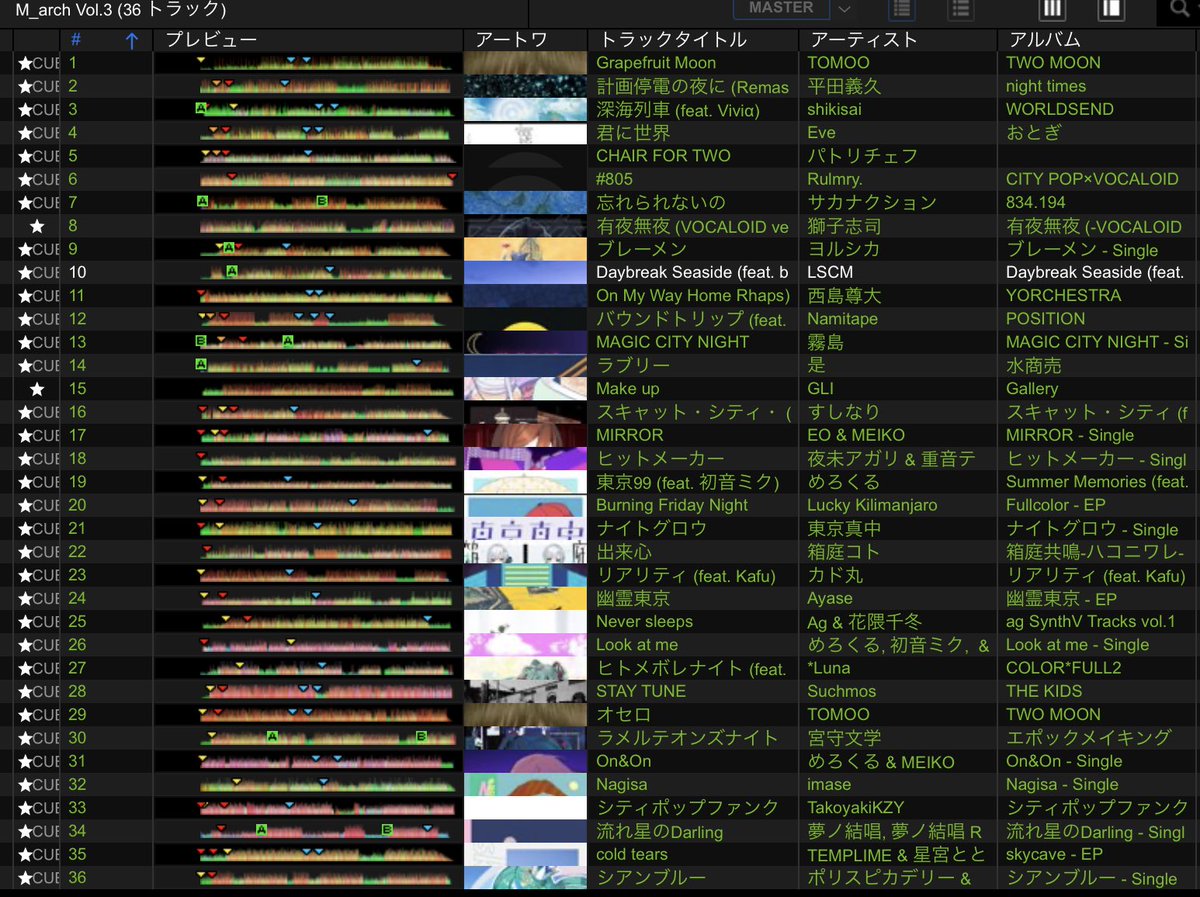
Task: Click the playlist title M_arch Vol.3
Action: point(65,10)
